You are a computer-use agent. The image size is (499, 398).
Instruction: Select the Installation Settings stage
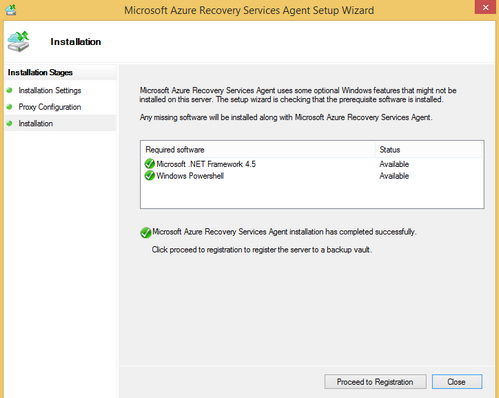pyautogui.click(x=50, y=90)
